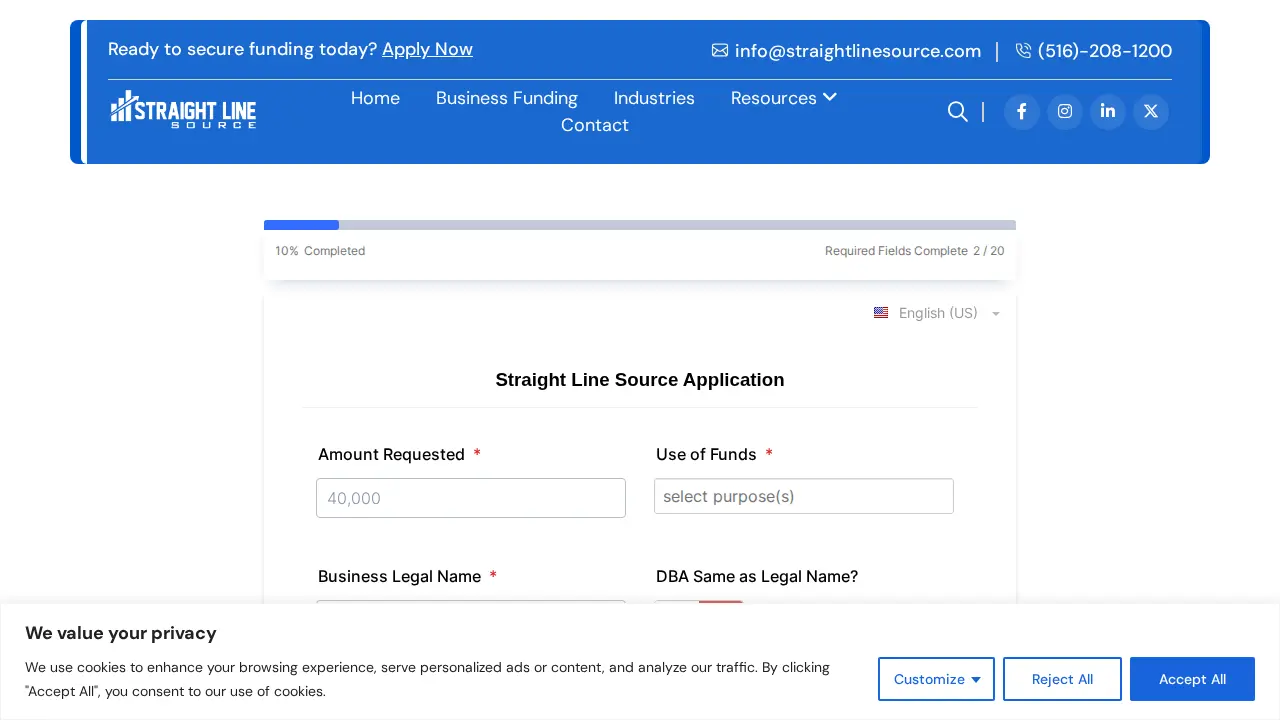Click the 10% Completed text

click(x=320, y=251)
